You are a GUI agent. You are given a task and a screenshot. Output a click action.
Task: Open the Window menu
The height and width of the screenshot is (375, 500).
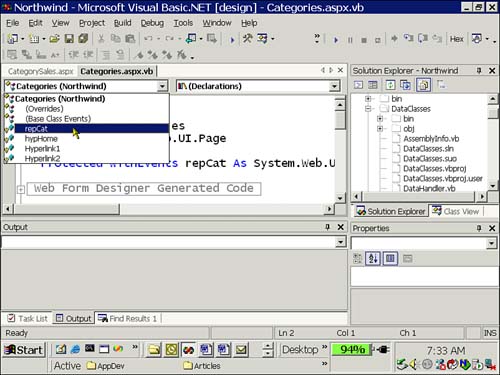[217, 23]
